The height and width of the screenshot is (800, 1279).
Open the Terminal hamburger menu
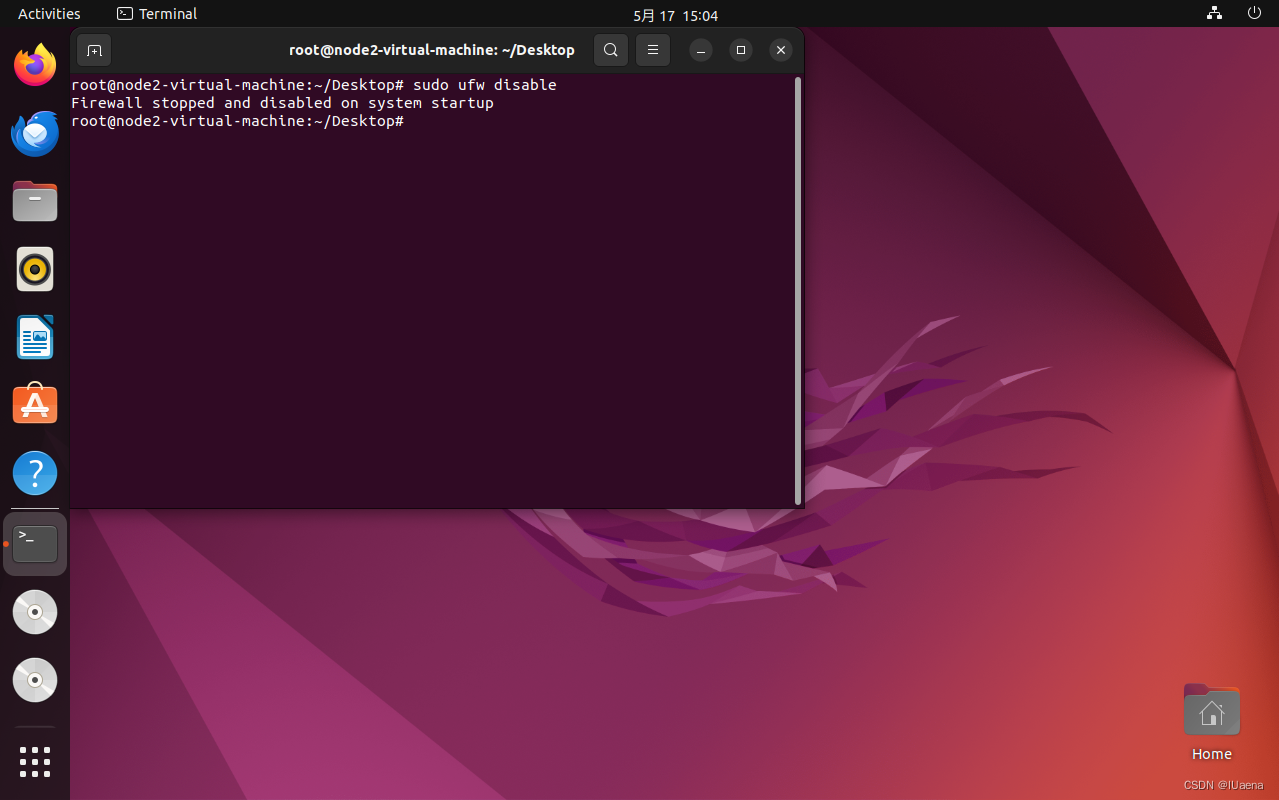[652, 50]
